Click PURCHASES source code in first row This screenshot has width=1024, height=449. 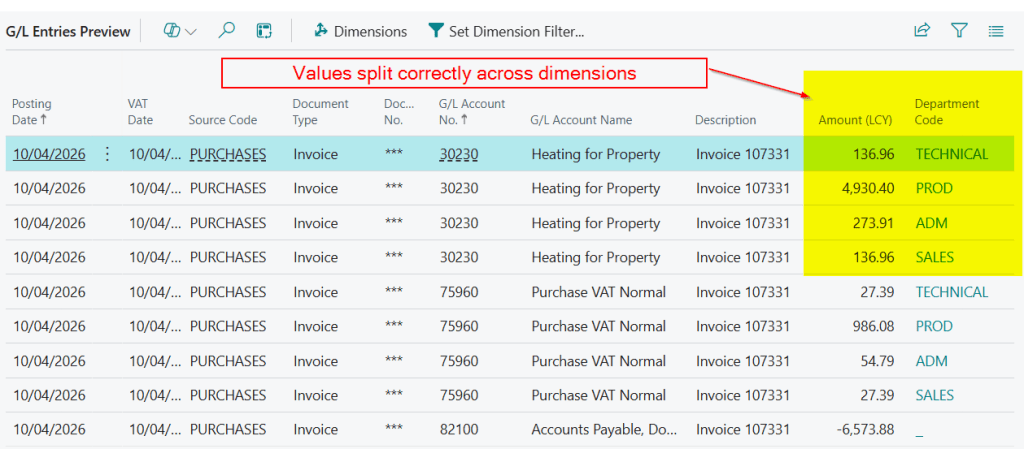coord(227,154)
